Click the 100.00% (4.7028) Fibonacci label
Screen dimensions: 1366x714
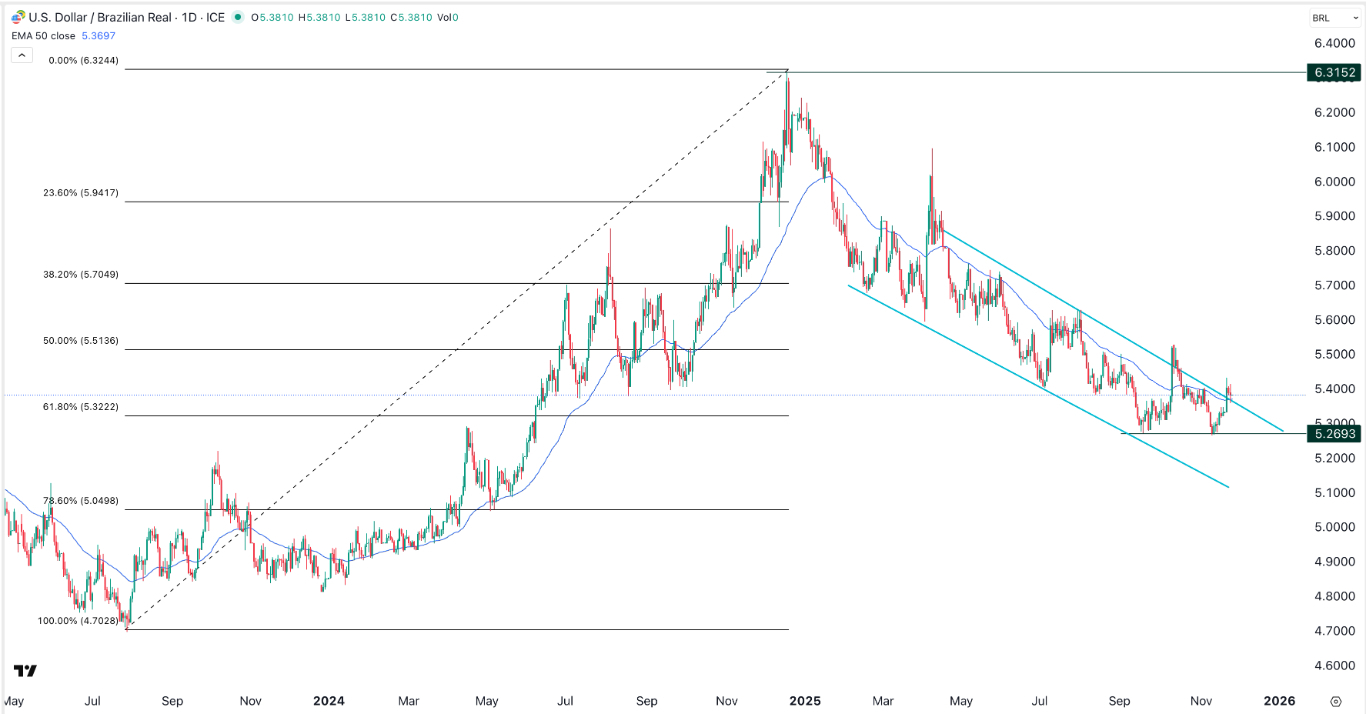point(77,621)
